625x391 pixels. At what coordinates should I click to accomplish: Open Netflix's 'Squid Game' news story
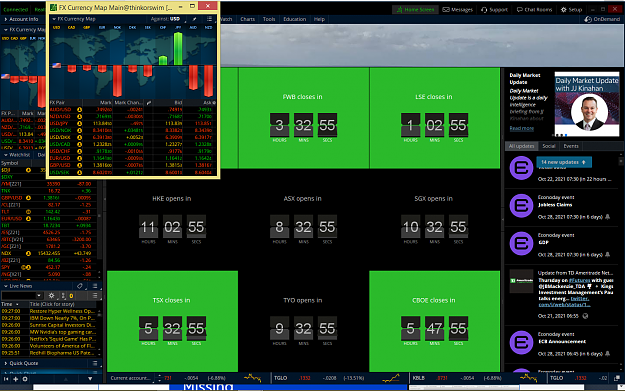[x=62, y=339]
